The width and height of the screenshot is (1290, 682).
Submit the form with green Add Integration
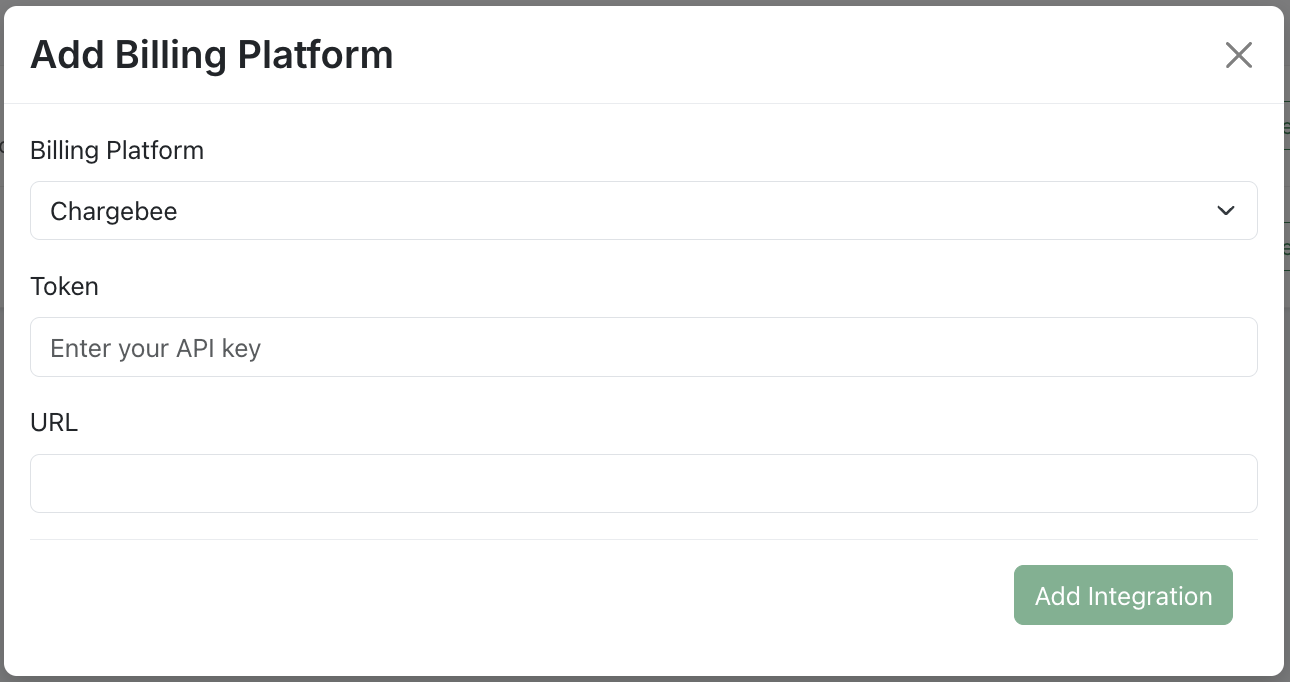point(1123,596)
